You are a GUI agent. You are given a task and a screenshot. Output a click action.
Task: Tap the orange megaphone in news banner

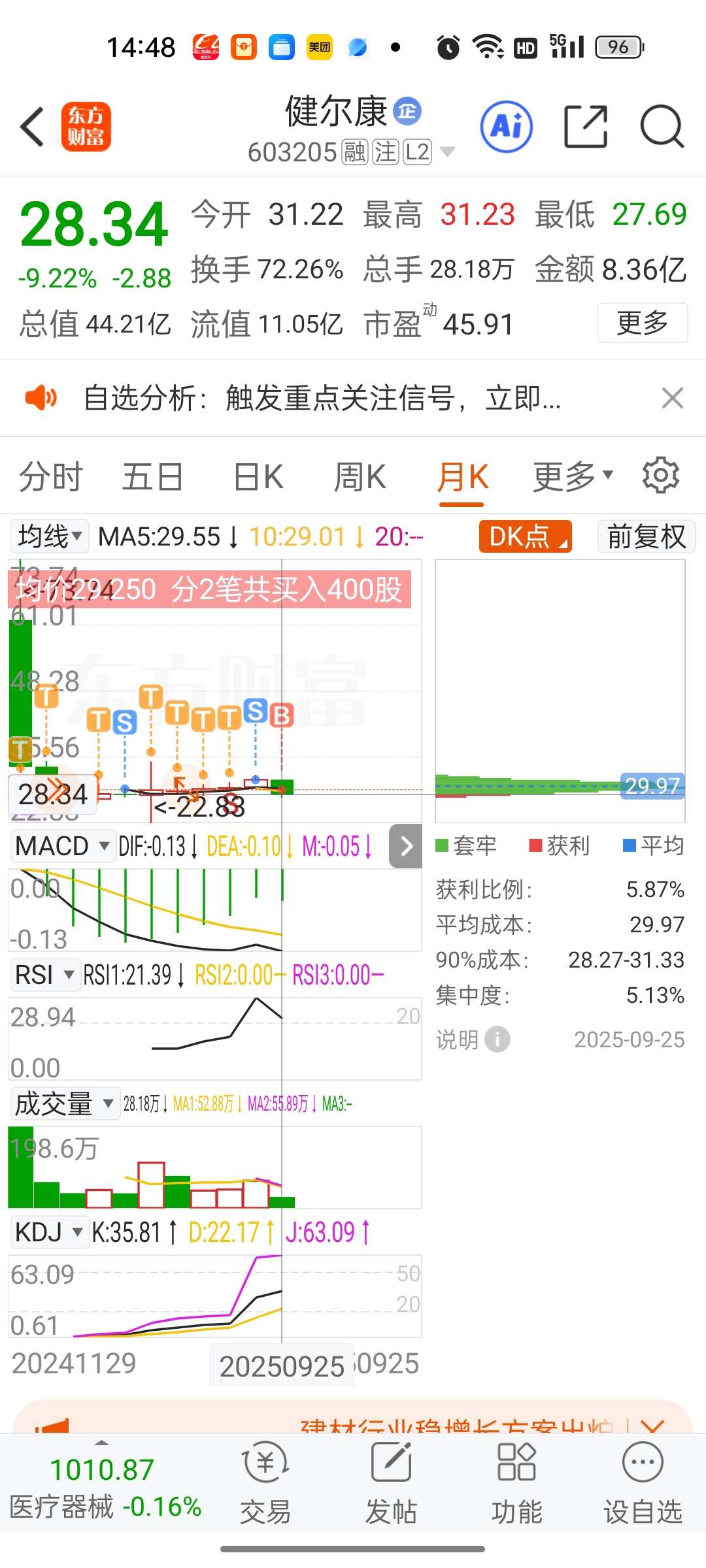(52, 1427)
